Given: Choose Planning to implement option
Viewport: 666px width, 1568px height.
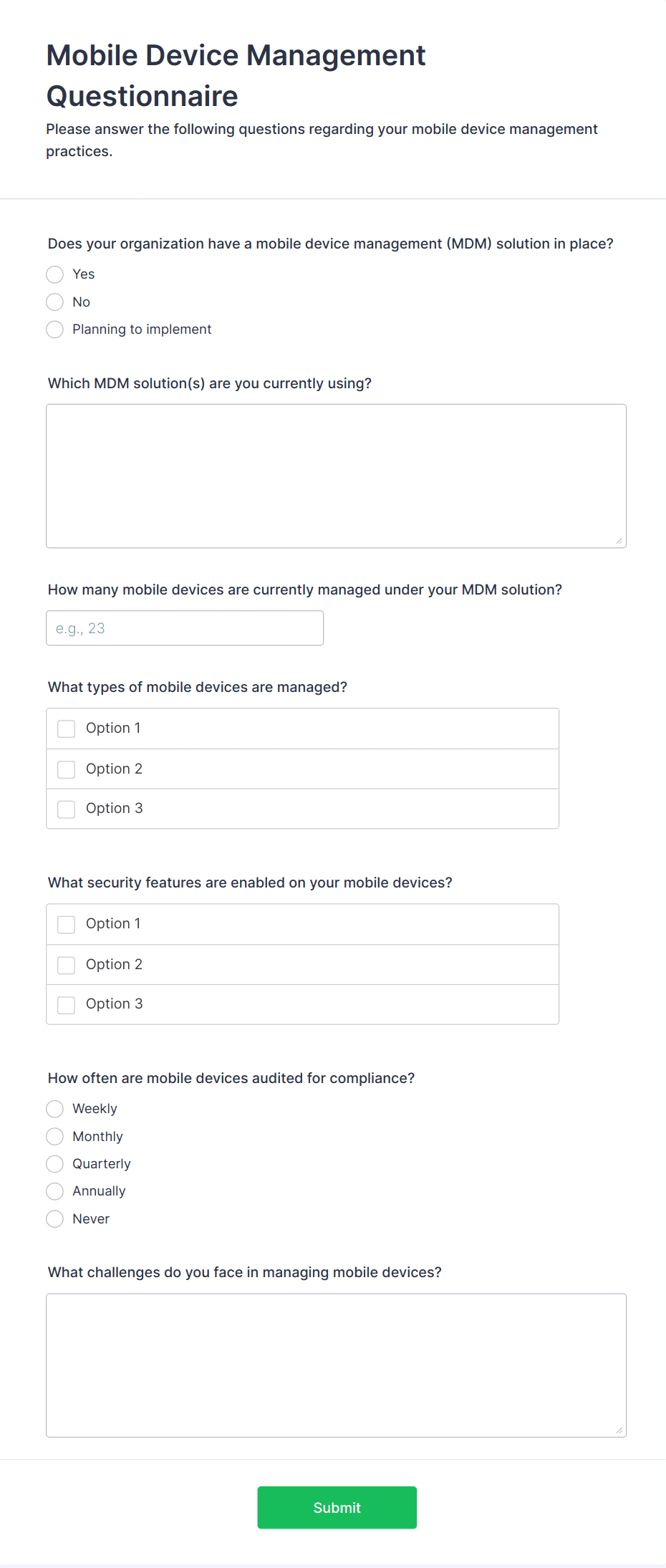Looking at the screenshot, I should click(55, 330).
